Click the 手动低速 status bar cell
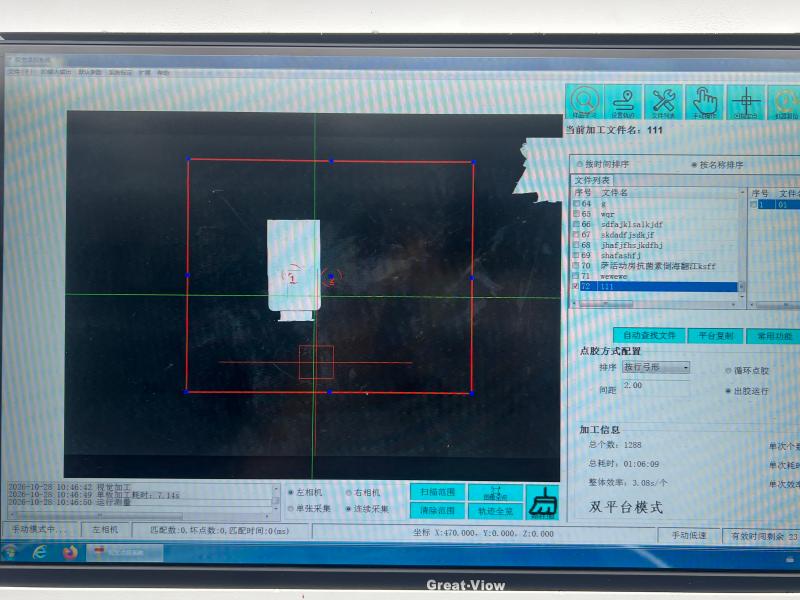Image resolution: width=800 pixels, height=600 pixels. (689, 535)
